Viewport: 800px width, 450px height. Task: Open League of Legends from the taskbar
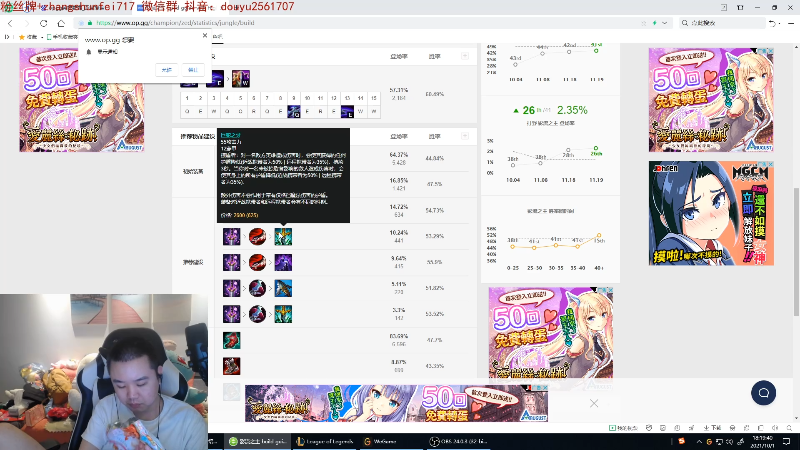(324, 441)
